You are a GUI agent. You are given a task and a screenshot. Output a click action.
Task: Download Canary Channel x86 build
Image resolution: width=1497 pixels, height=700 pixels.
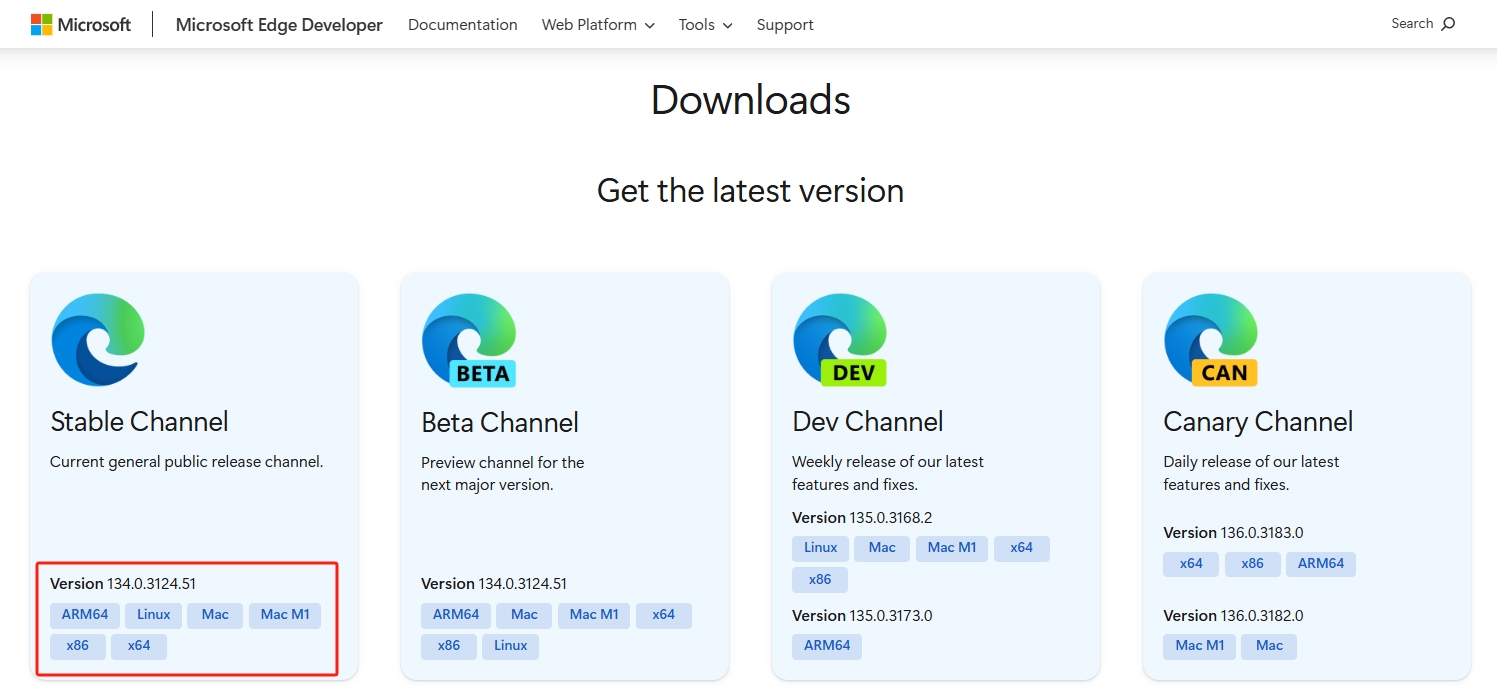1253,564
